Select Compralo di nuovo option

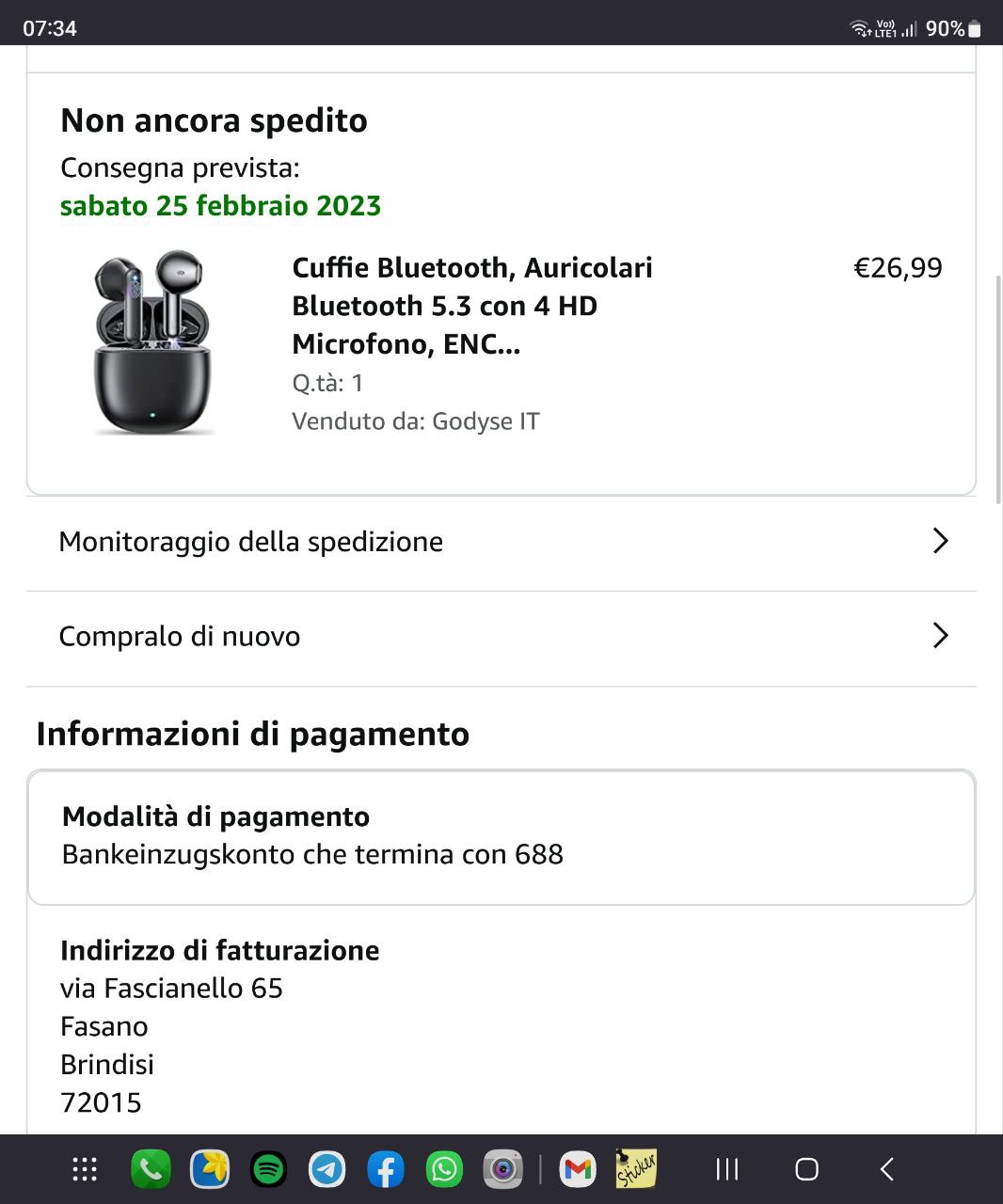click(180, 637)
